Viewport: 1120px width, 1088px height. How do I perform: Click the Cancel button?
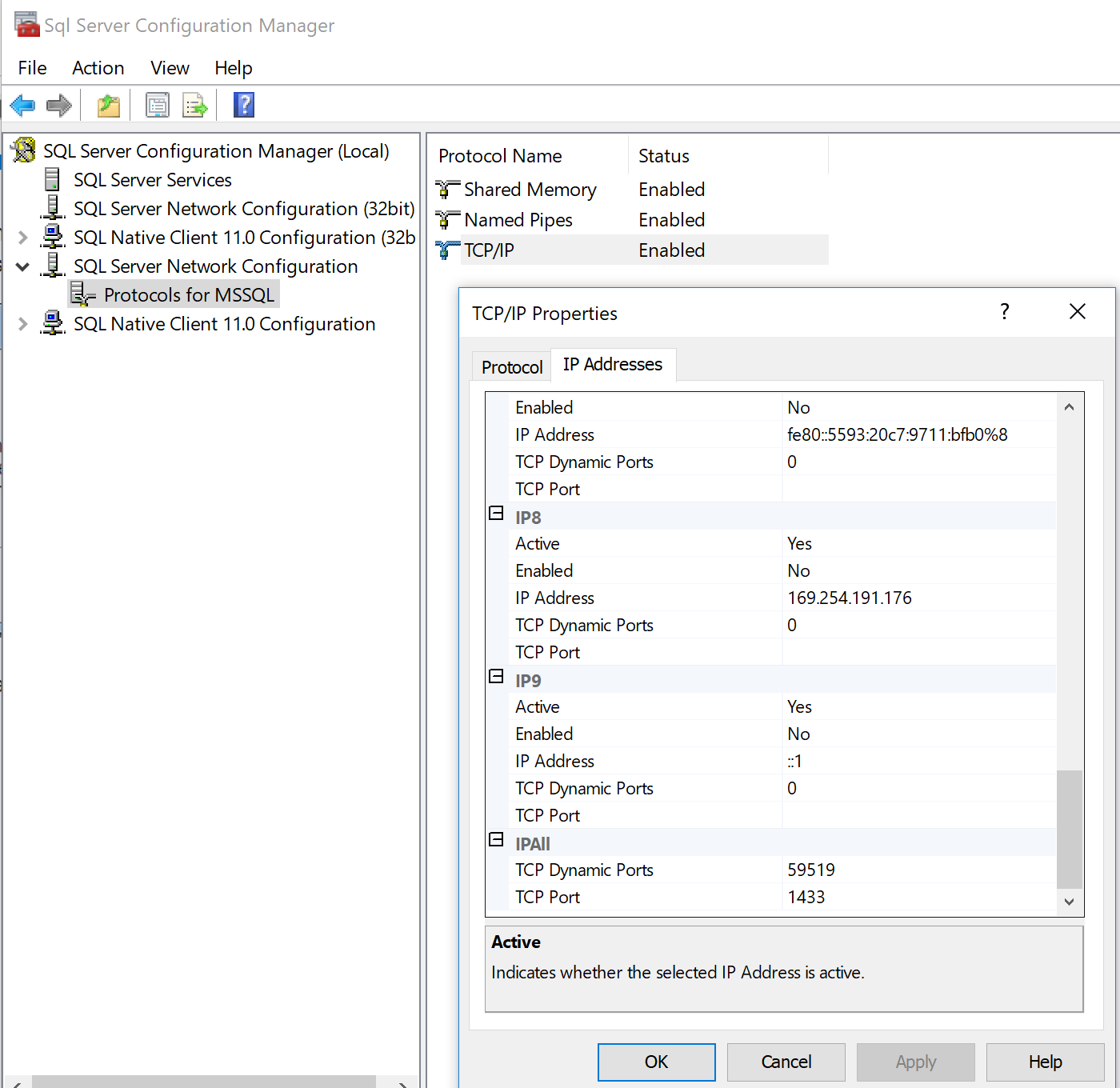click(x=786, y=1062)
